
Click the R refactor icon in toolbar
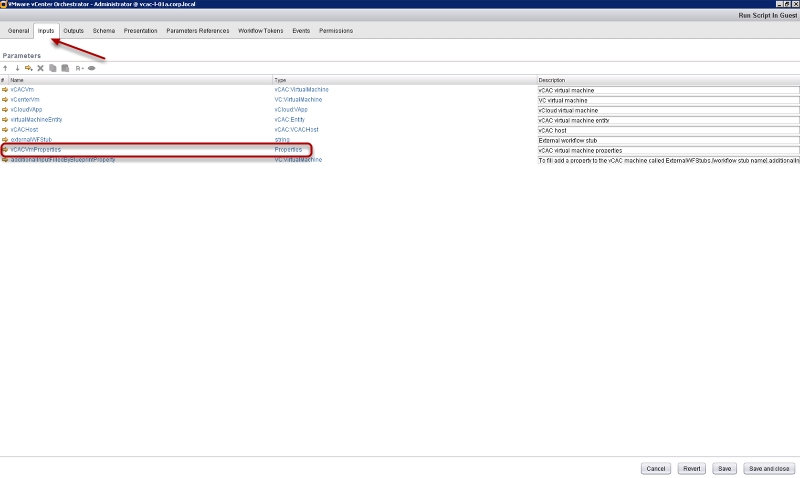[79, 68]
